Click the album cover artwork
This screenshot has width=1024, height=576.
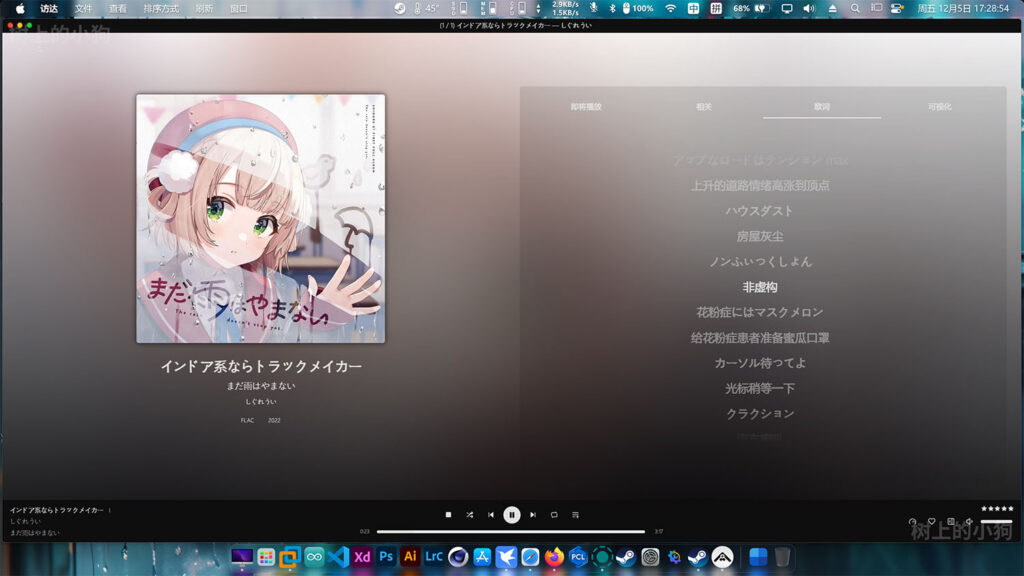click(x=260, y=219)
